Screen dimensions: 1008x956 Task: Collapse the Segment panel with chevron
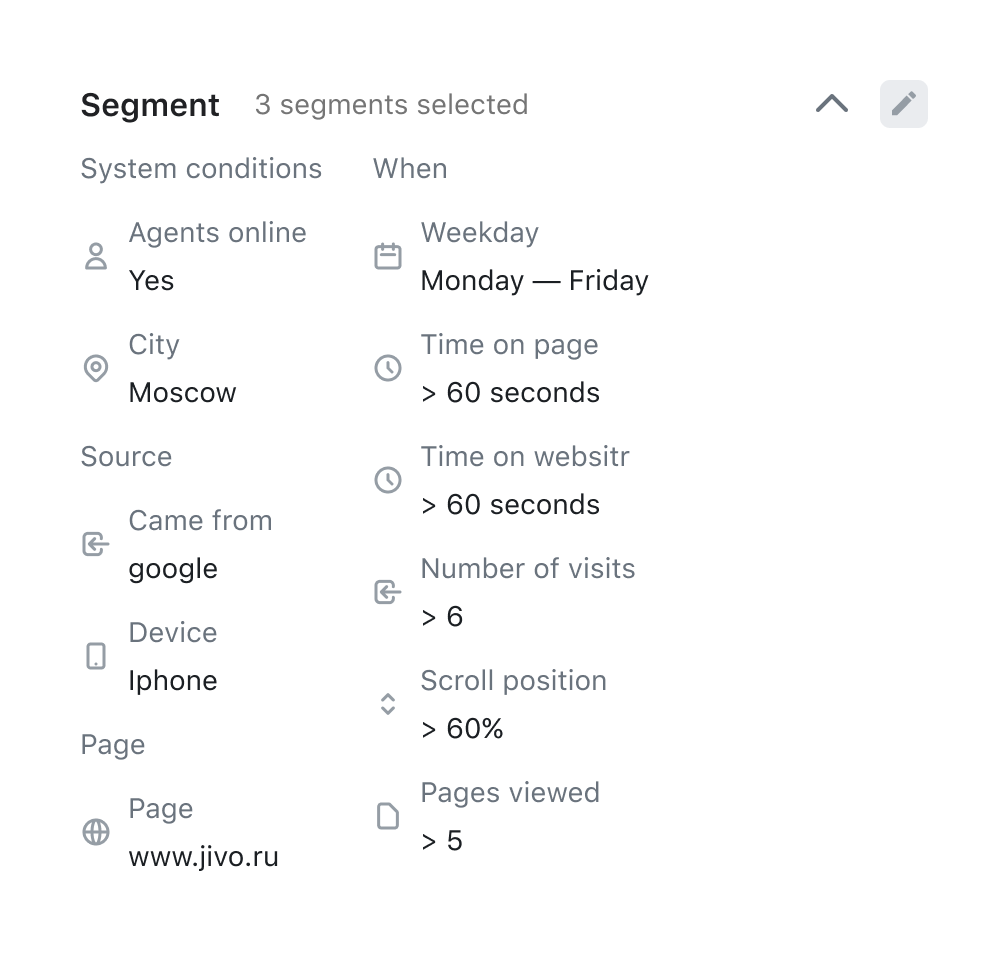click(x=832, y=104)
